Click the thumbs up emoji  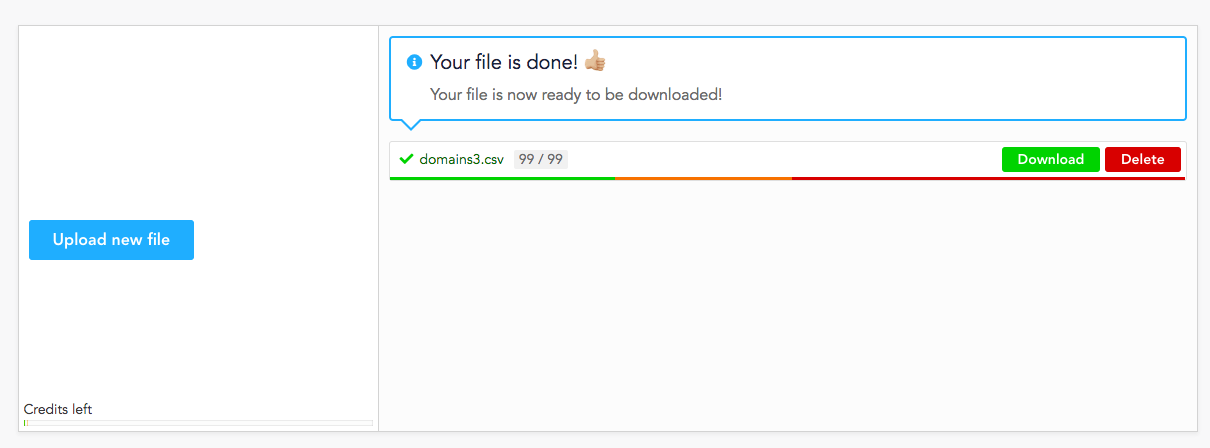coord(595,62)
